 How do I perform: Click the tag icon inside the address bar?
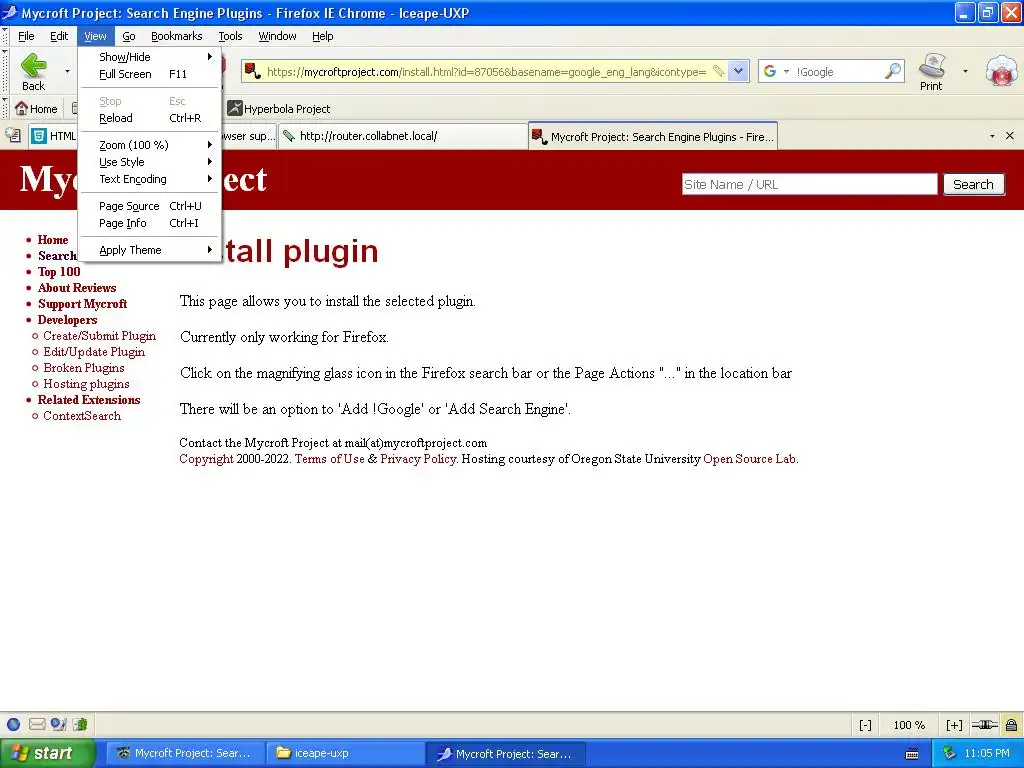tap(718, 71)
